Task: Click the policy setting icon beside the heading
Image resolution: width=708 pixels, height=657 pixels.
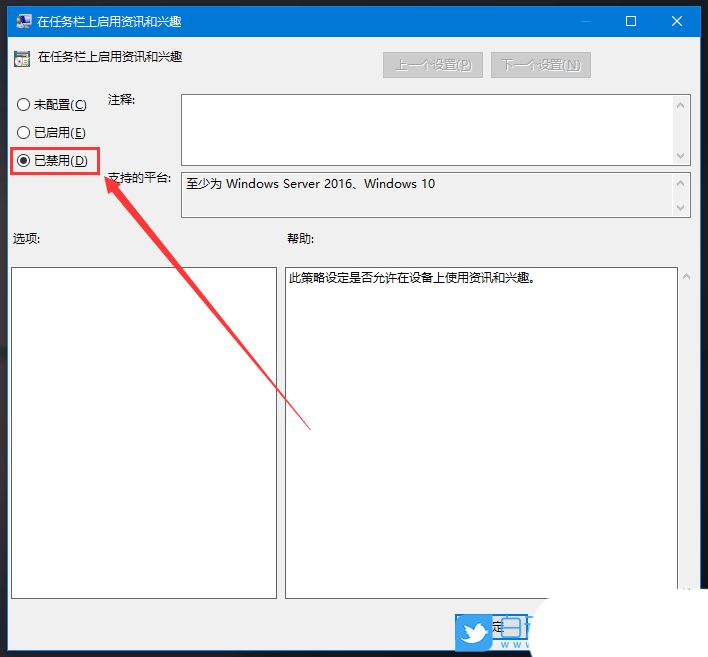Action: 22,59
